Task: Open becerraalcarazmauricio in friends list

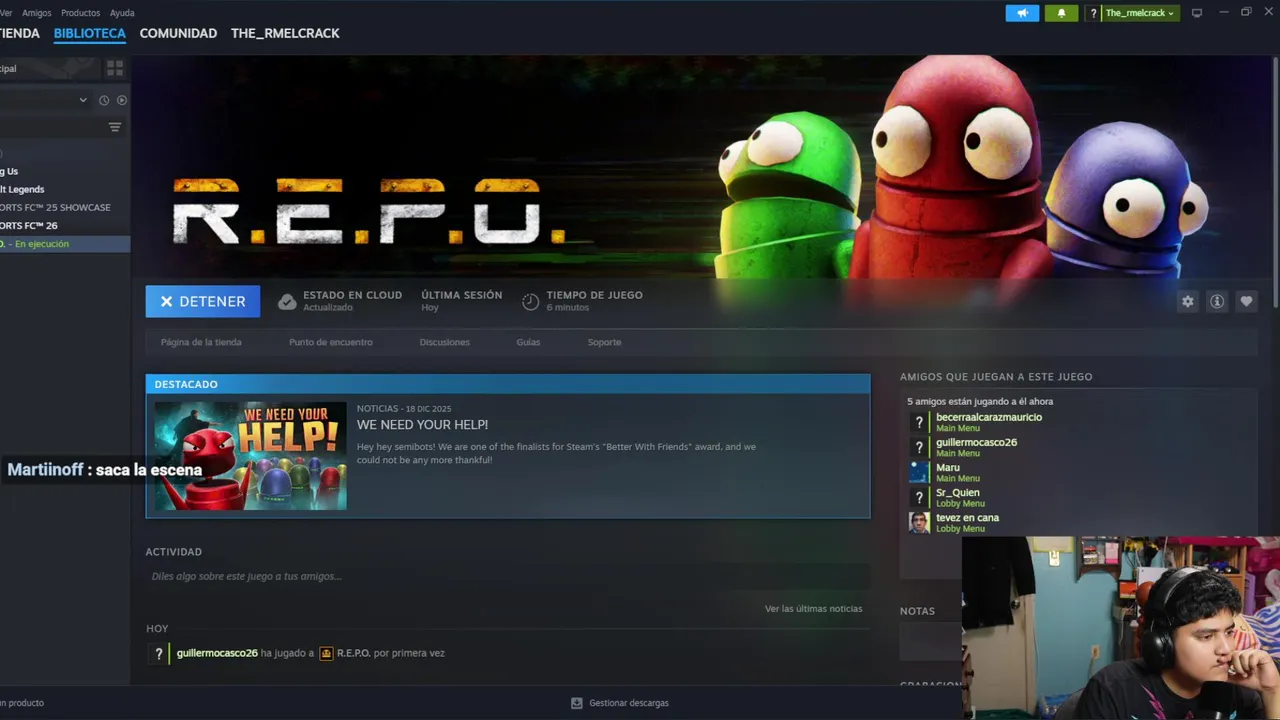Action: [988, 417]
